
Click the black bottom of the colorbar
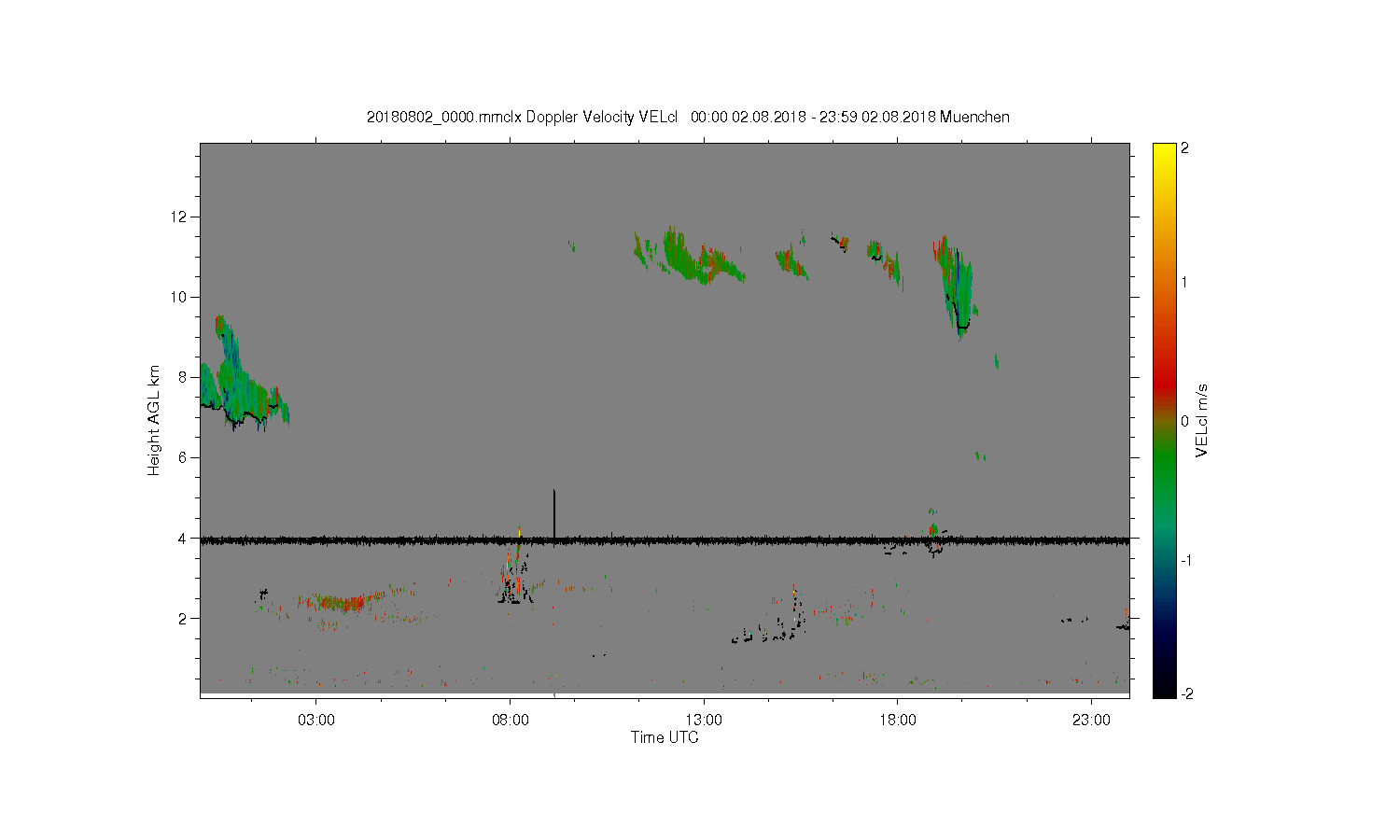click(x=1164, y=686)
